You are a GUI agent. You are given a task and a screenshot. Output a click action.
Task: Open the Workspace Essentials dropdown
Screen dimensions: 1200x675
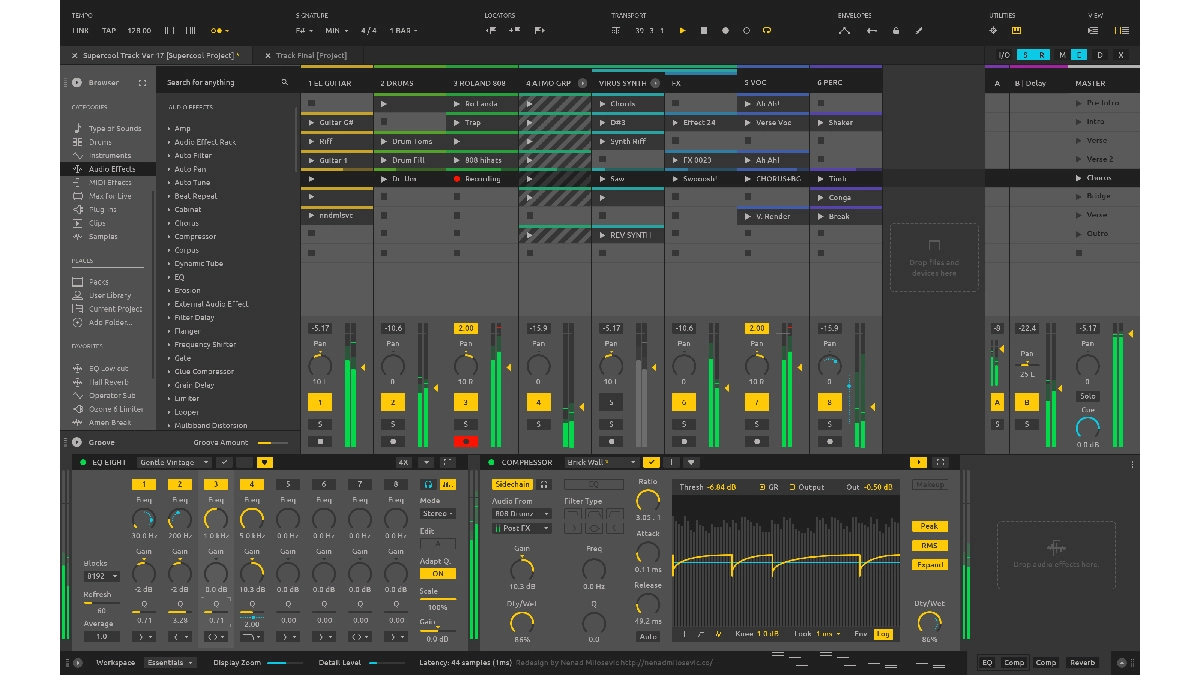[170, 663]
